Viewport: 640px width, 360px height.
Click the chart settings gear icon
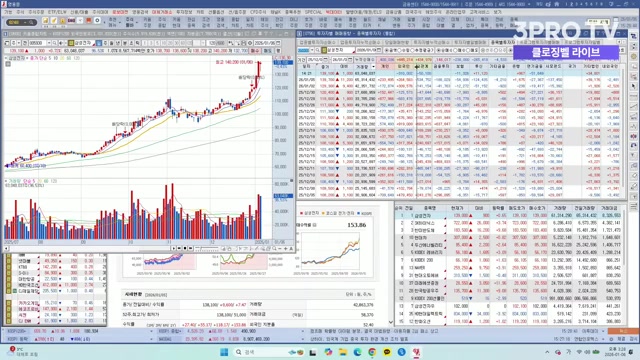[250, 43]
